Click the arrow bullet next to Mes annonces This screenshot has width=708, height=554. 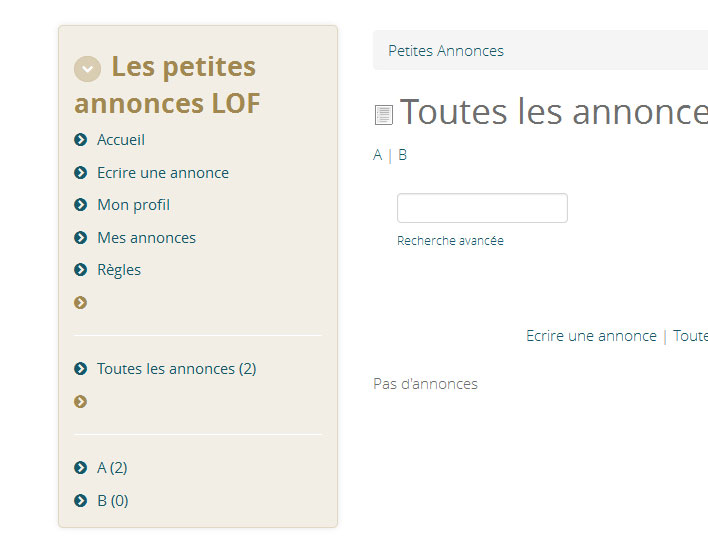point(80,237)
